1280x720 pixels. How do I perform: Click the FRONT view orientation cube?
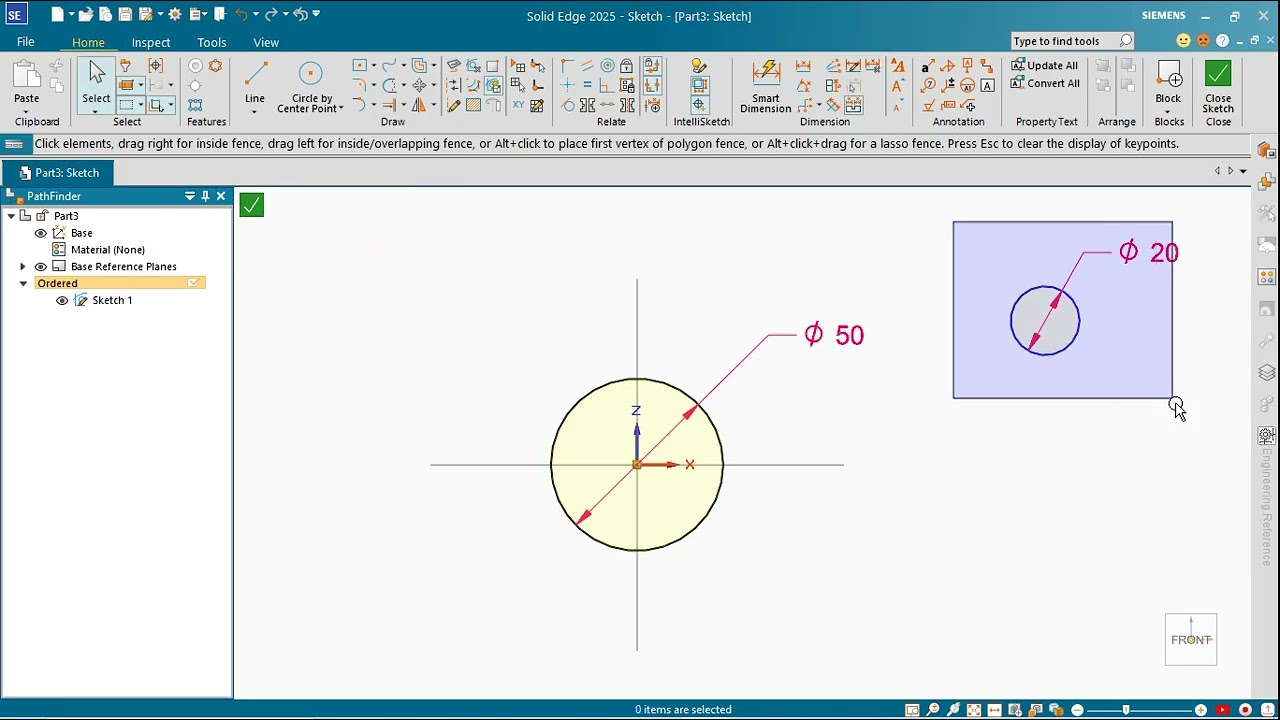pyautogui.click(x=1191, y=639)
